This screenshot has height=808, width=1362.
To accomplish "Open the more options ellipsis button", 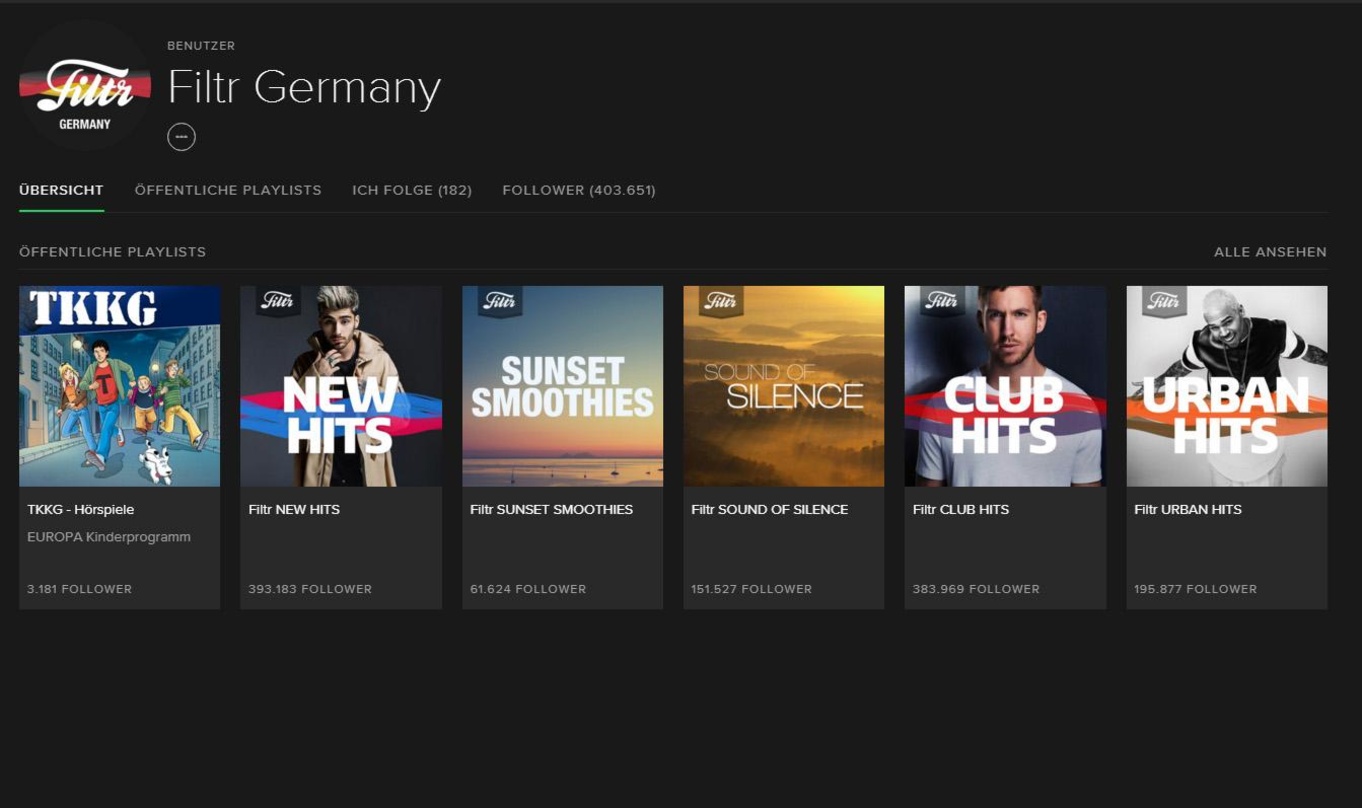I will point(181,137).
